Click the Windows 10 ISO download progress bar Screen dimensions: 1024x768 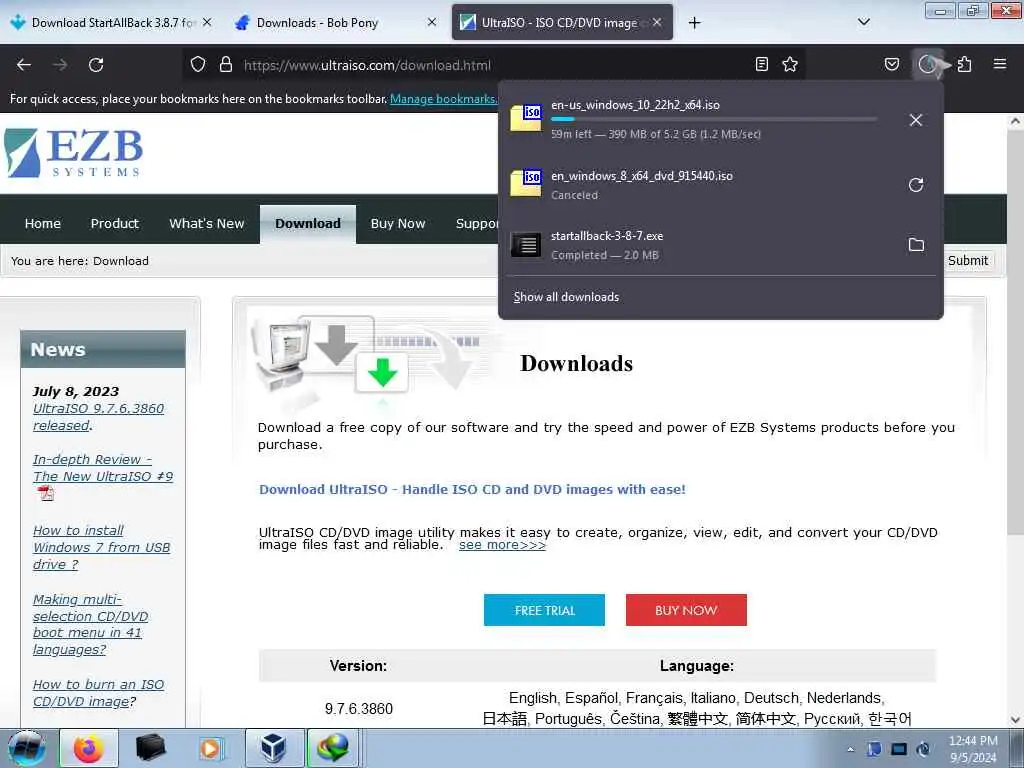(714, 119)
